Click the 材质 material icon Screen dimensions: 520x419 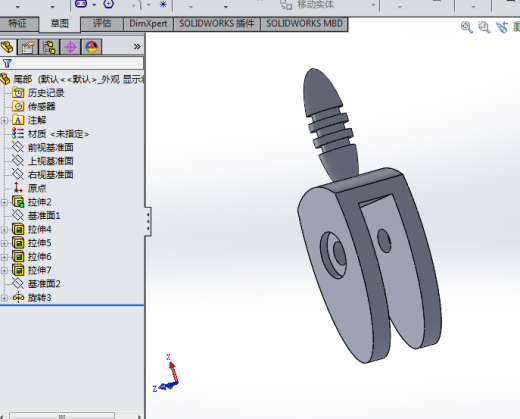pos(18,134)
